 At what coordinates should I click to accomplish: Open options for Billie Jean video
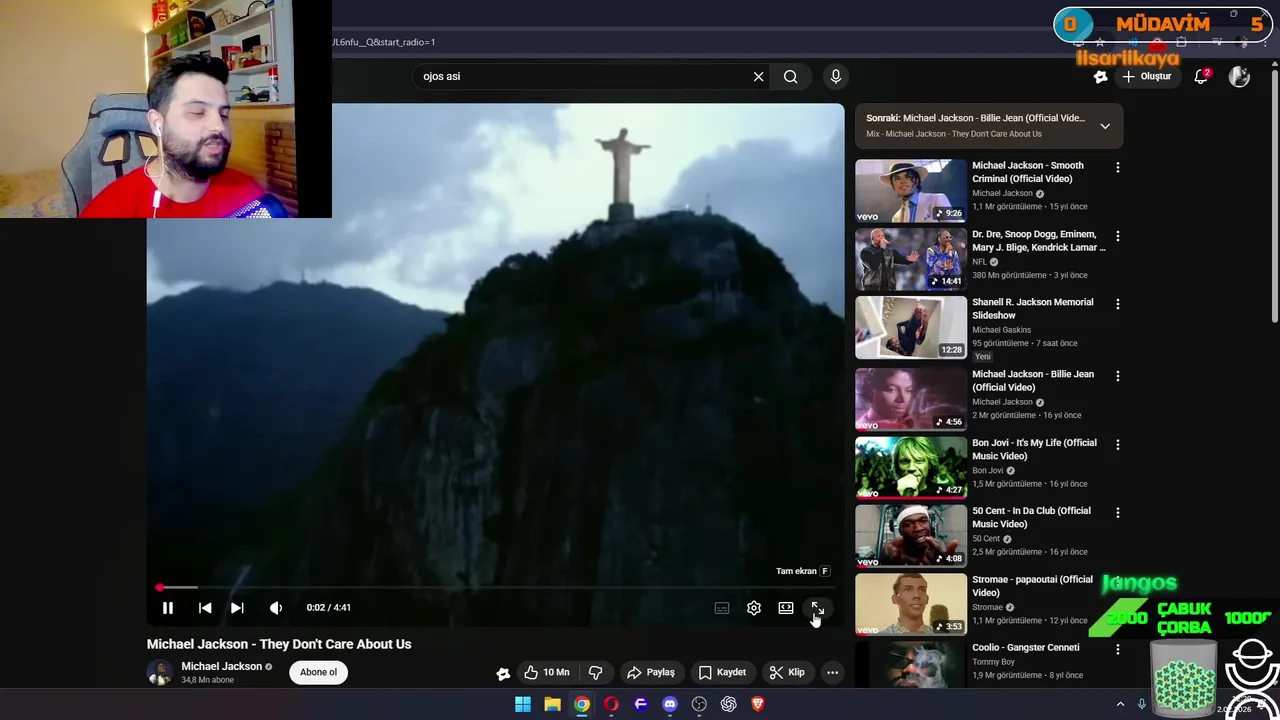pos(1118,376)
